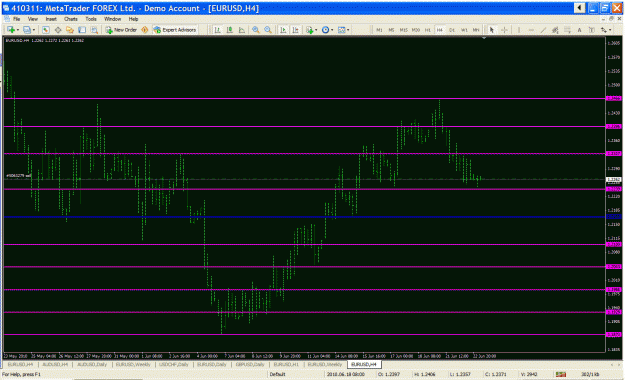Click the New Order button
625x380 pixels.
121,30
